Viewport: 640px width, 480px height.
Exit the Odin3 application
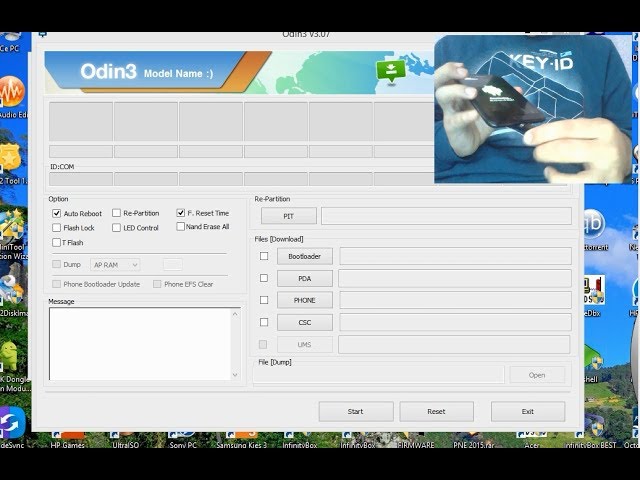pos(528,411)
